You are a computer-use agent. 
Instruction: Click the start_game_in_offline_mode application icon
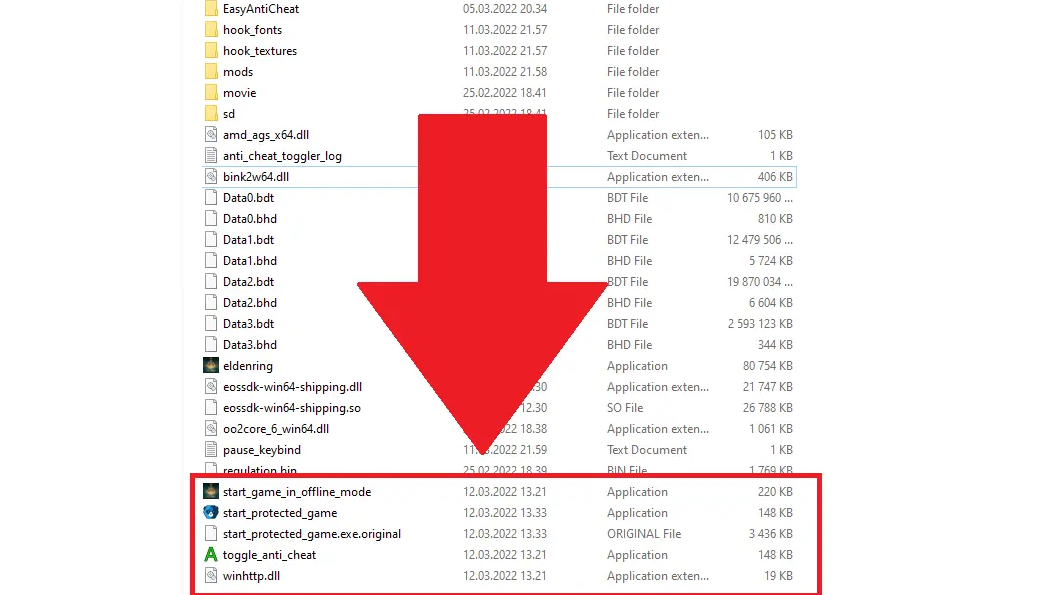coord(211,492)
